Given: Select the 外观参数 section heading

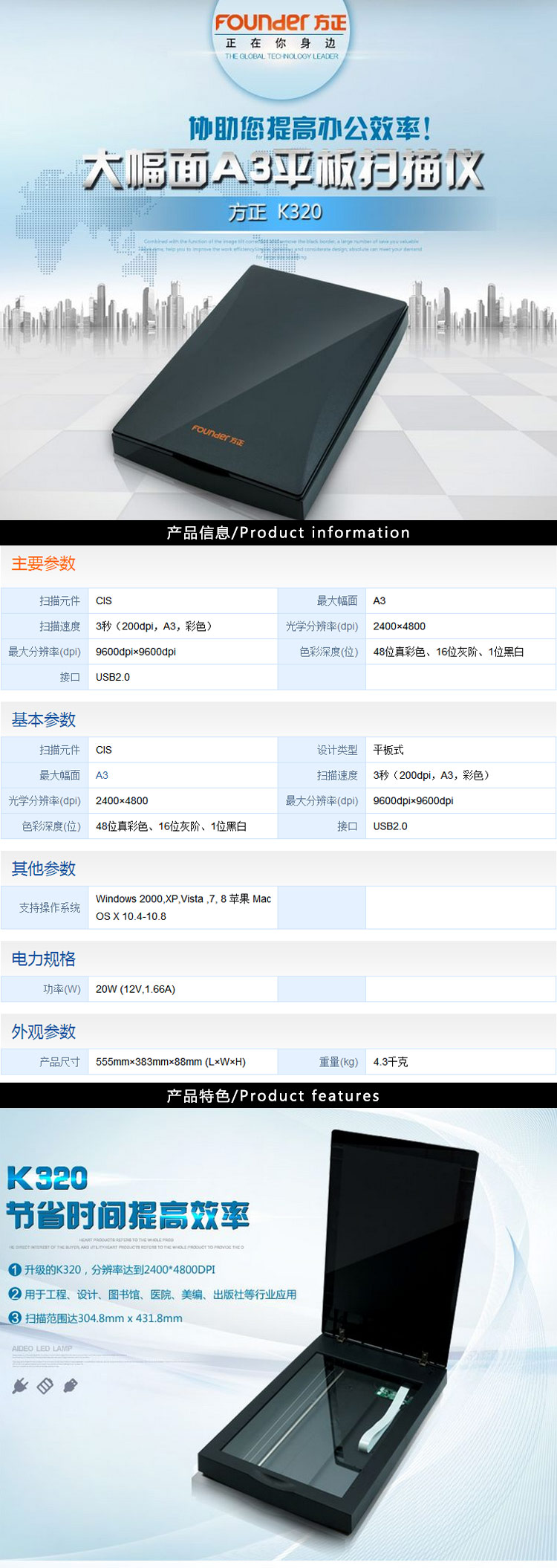Looking at the screenshot, I should pos(44,1031).
